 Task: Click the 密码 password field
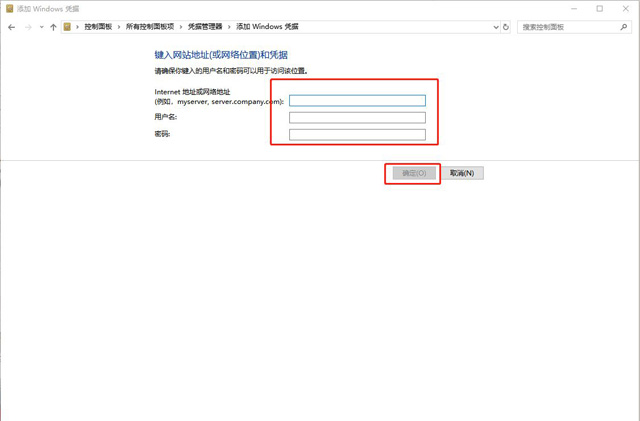[x=357, y=134]
